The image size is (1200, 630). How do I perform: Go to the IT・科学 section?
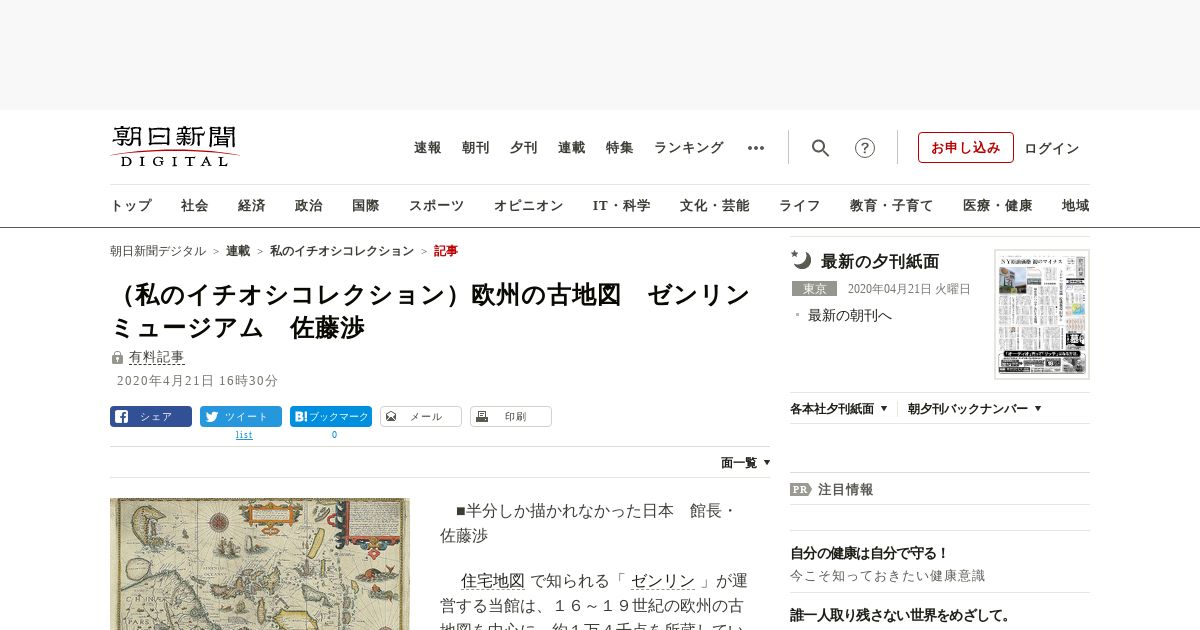622,206
